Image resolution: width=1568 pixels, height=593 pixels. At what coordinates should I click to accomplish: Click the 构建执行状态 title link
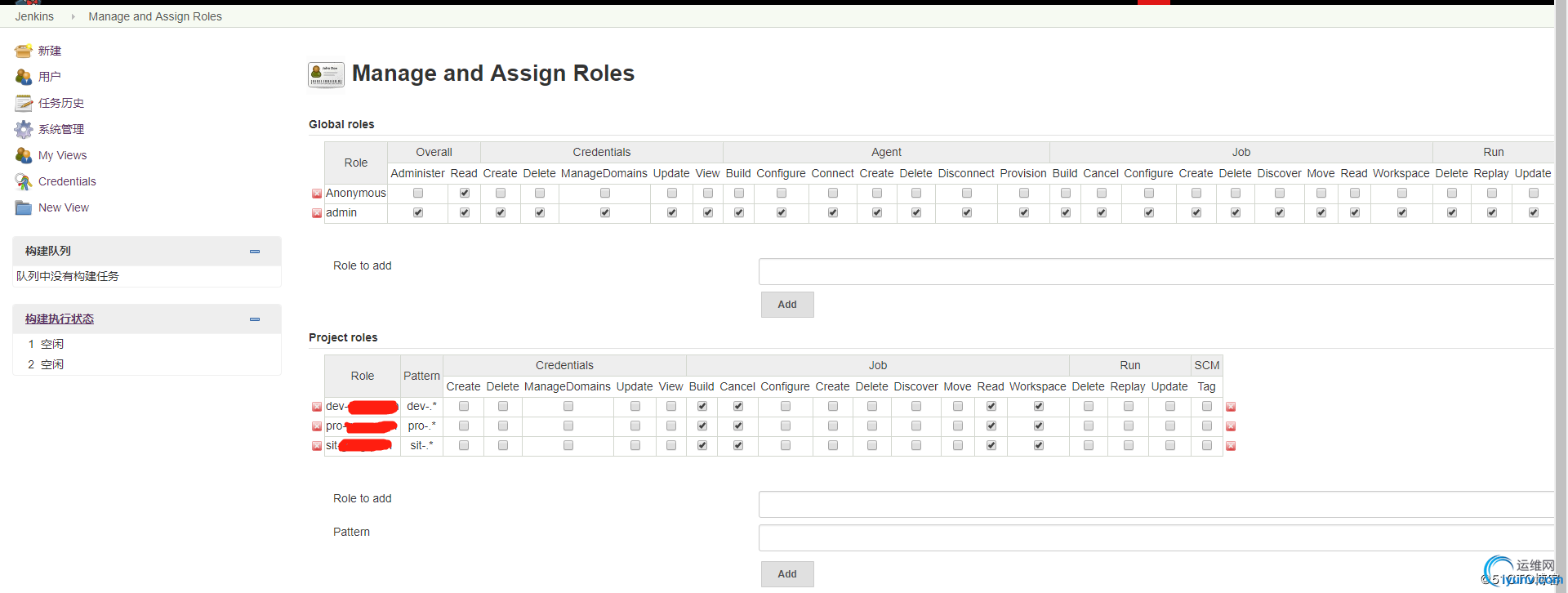tap(60, 319)
